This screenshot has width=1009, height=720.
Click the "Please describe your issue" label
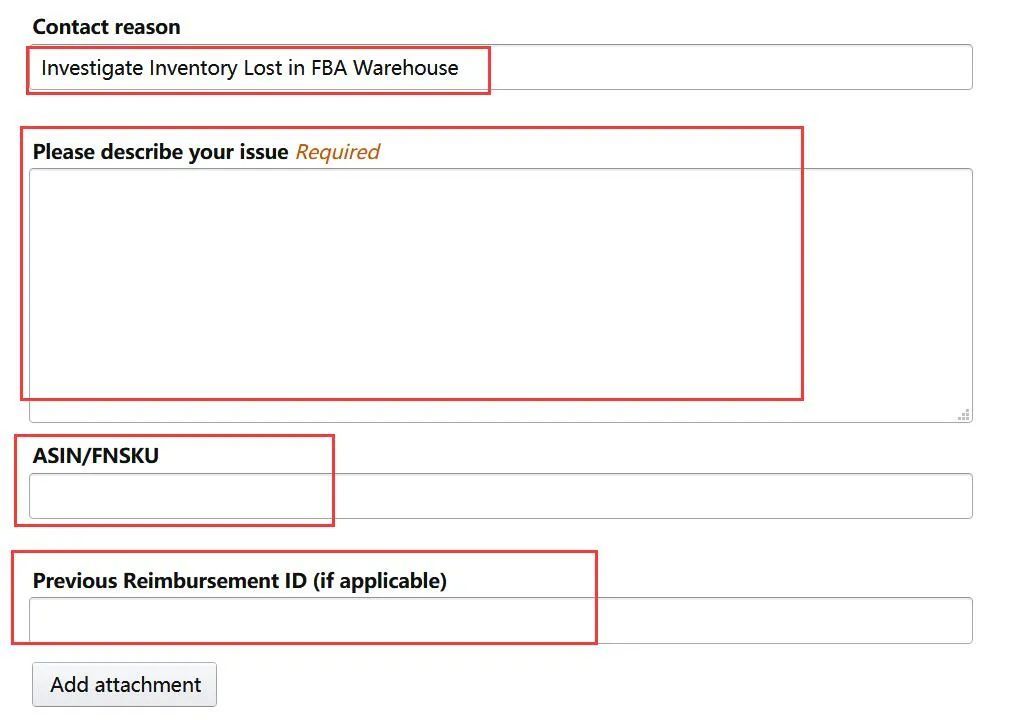(x=161, y=152)
